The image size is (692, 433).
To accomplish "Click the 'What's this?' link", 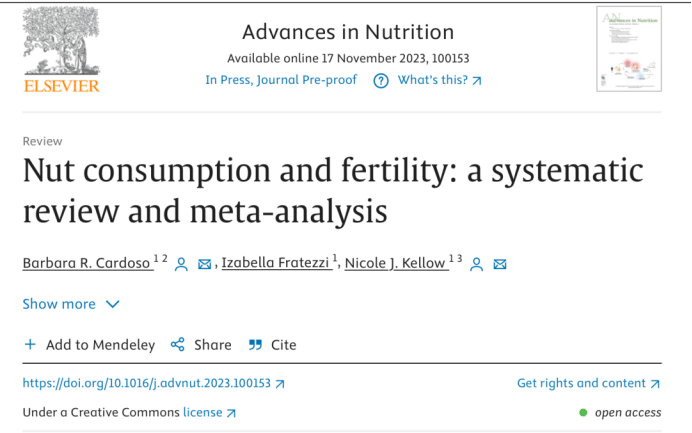I will click(x=440, y=81).
